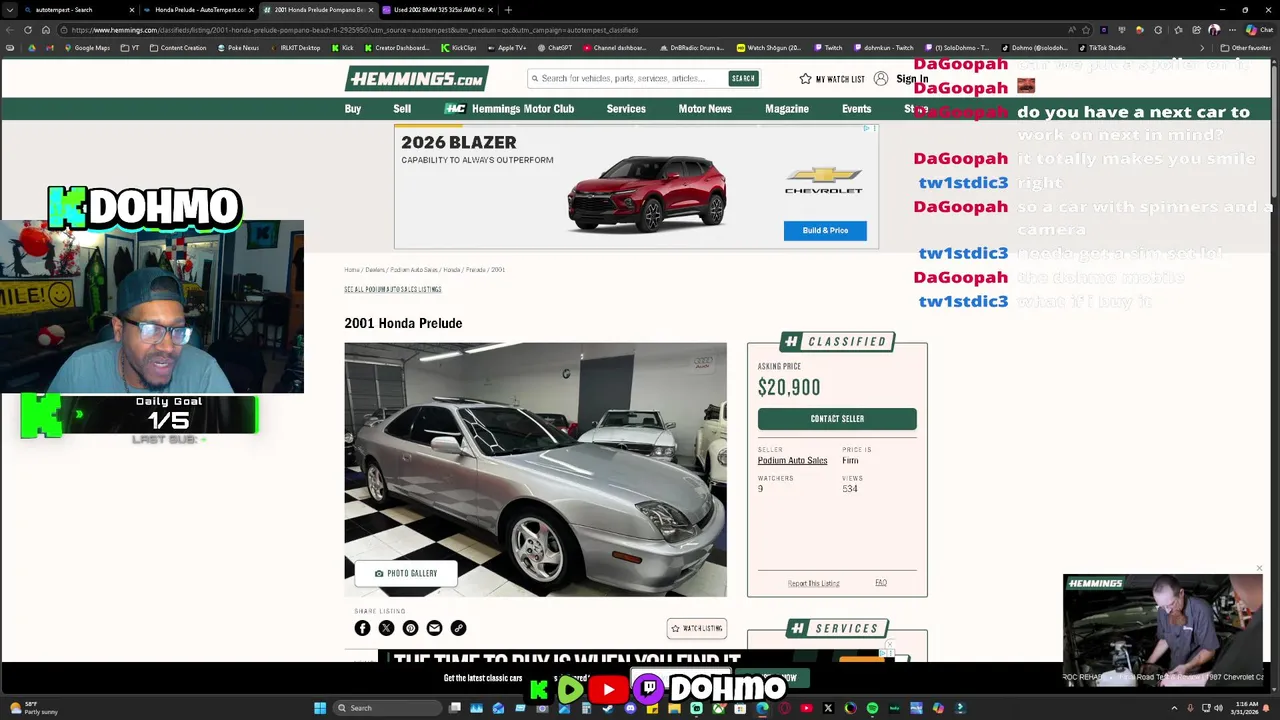Click Build & Price in Blazer ad
This screenshot has height=720, width=1280.
point(825,231)
